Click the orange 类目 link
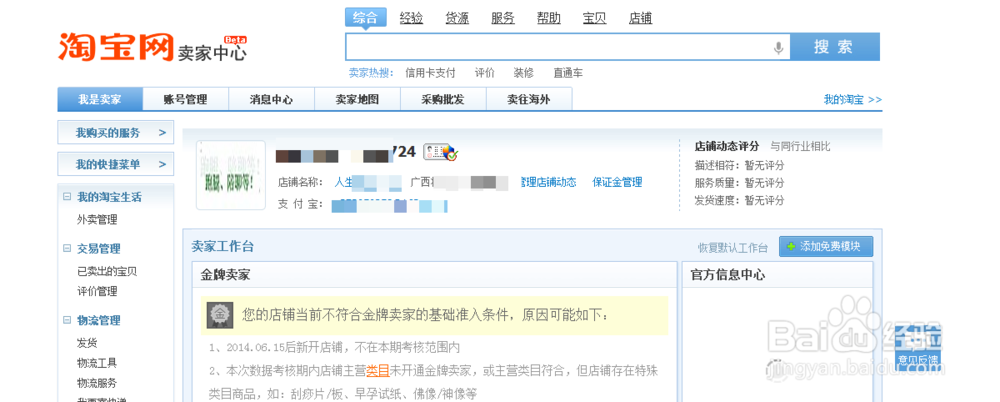1000x402 pixels. [x=378, y=369]
